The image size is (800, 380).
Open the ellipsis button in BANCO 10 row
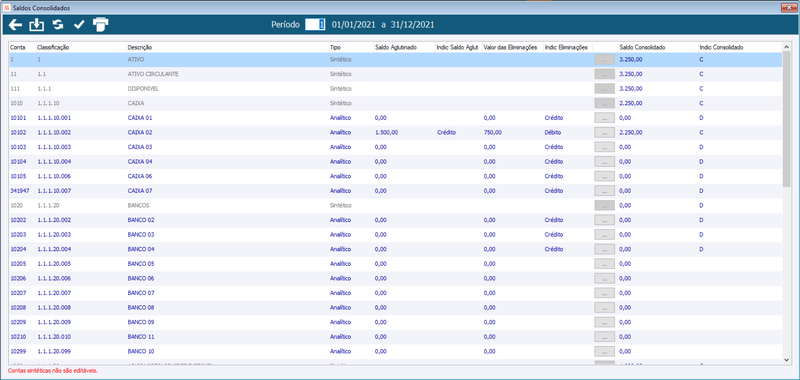pyautogui.click(x=605, y=352)
